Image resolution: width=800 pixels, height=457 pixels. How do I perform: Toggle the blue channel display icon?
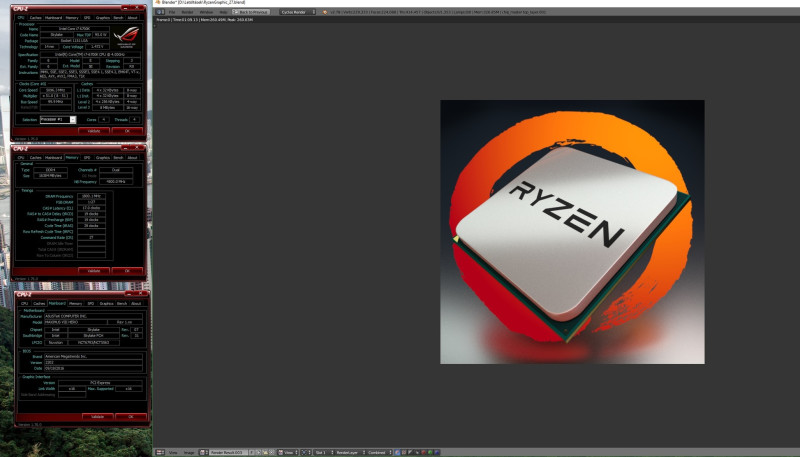click(x=436, y=452)
